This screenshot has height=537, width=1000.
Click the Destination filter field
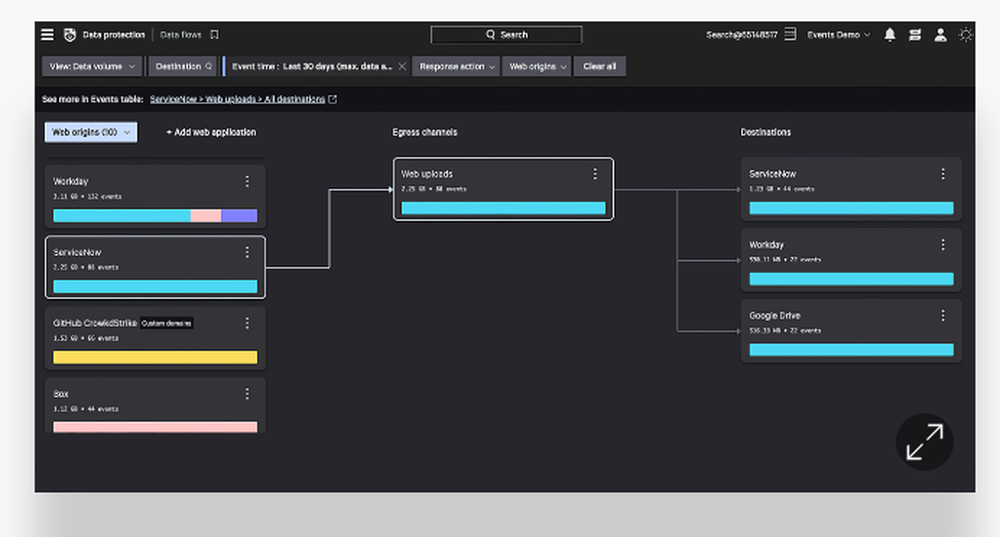[182, 66]
